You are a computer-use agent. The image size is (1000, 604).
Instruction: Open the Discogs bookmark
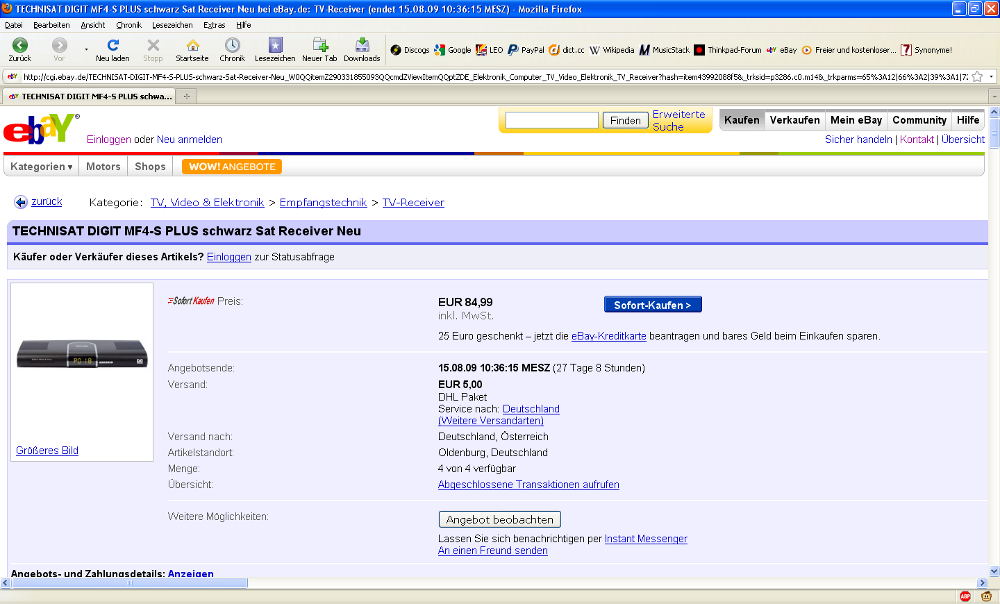pyautogui.click(x=409, y=50)
